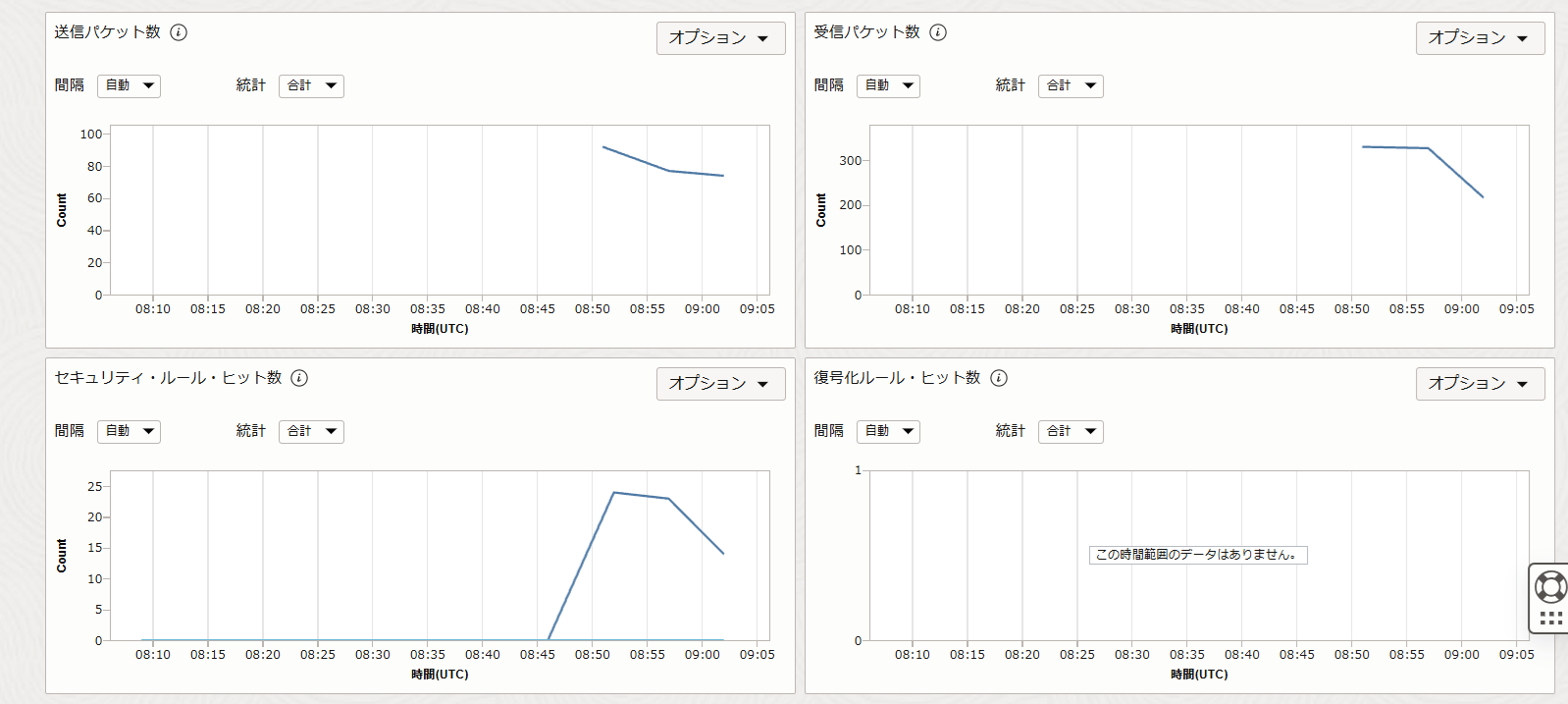Expand 間隔 dropdown in 復号化ルール・ヒット数 panel
Screen dimensions: 1568x704
pos(888,432)
